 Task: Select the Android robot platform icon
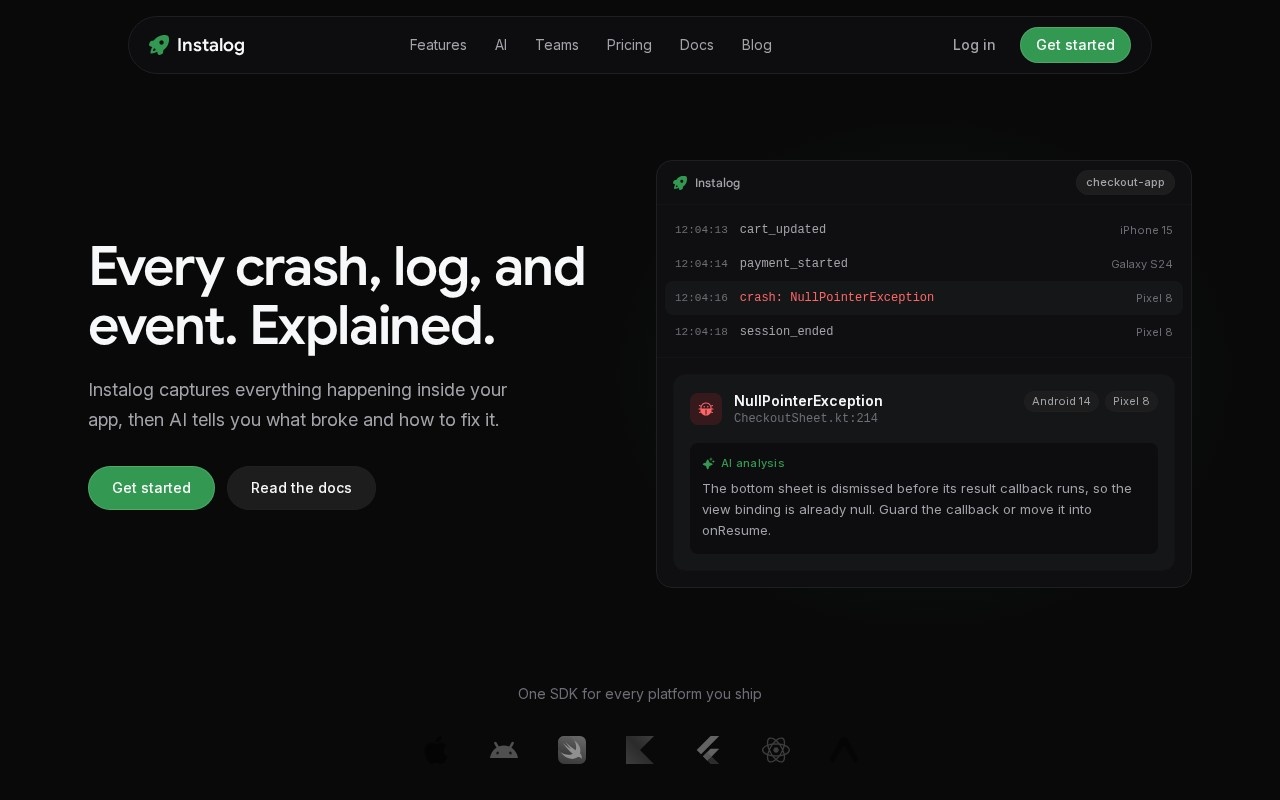(504, 750)
